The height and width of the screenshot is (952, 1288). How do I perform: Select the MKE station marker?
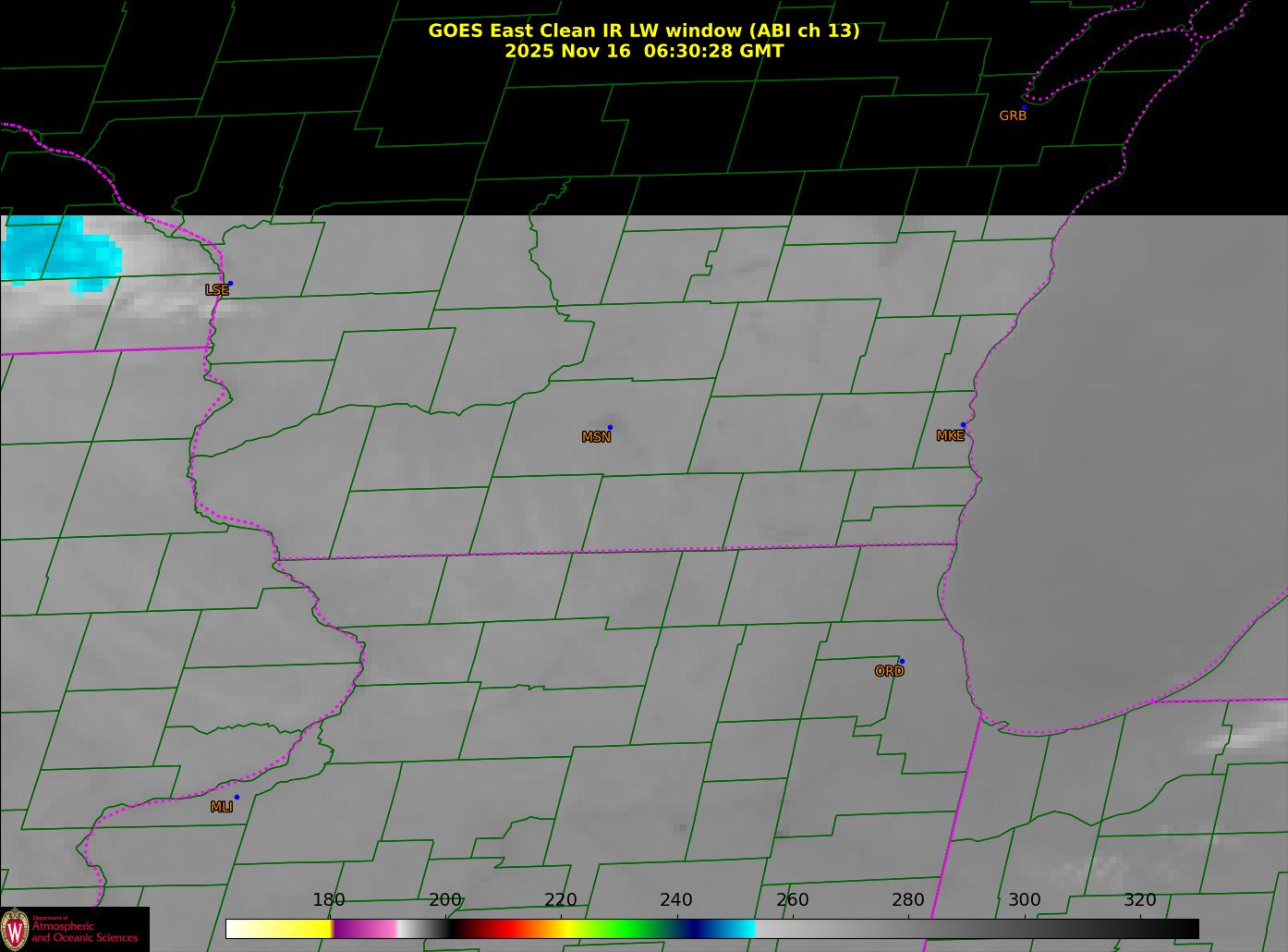click(963, 425)
